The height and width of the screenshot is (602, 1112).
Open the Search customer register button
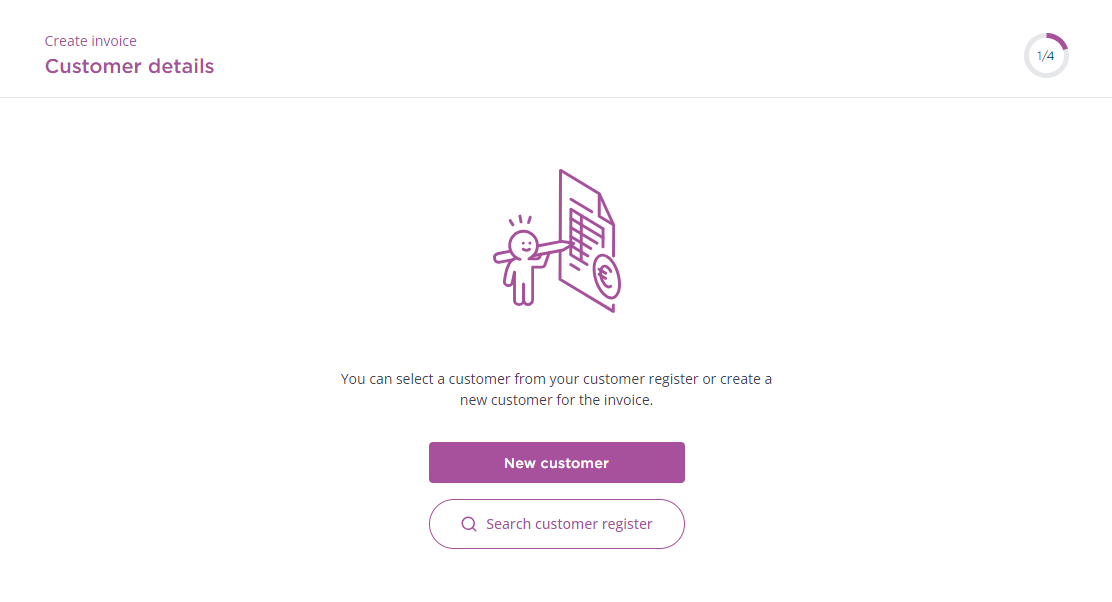click(557, 524)
